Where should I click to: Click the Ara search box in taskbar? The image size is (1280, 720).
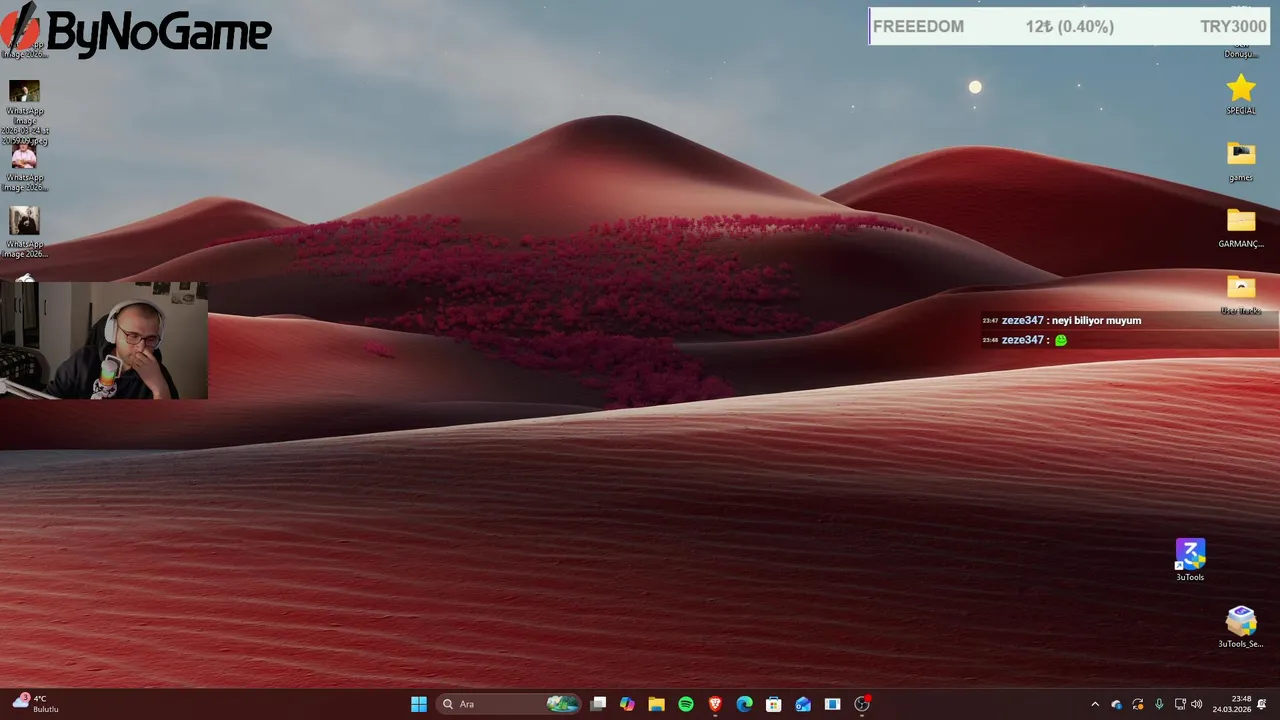coord(510,704)
